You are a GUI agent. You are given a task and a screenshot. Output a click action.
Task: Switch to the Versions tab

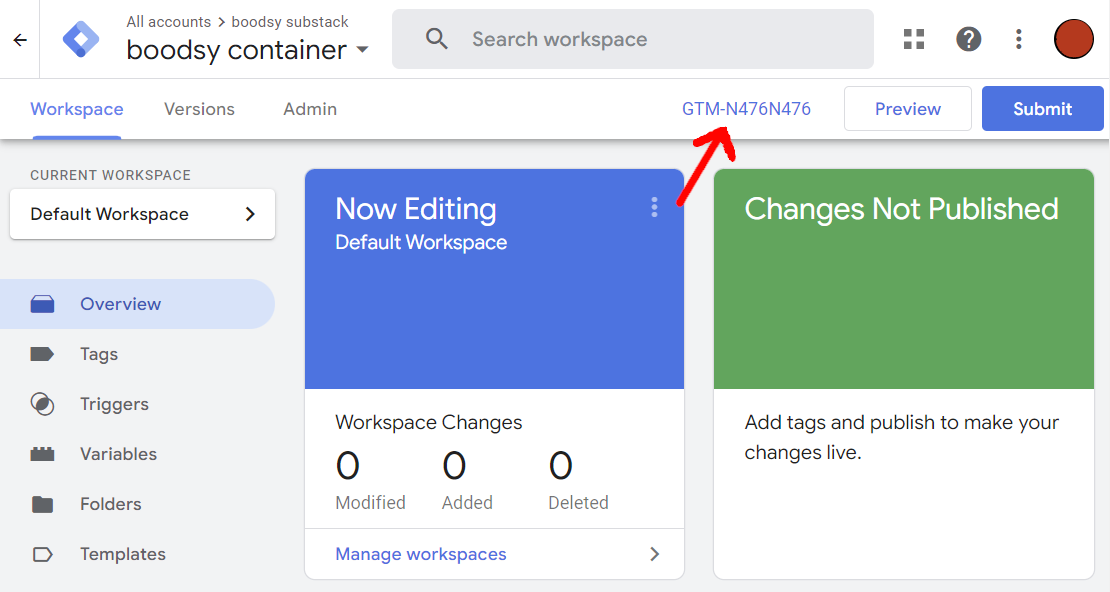[x=199, y=108]
